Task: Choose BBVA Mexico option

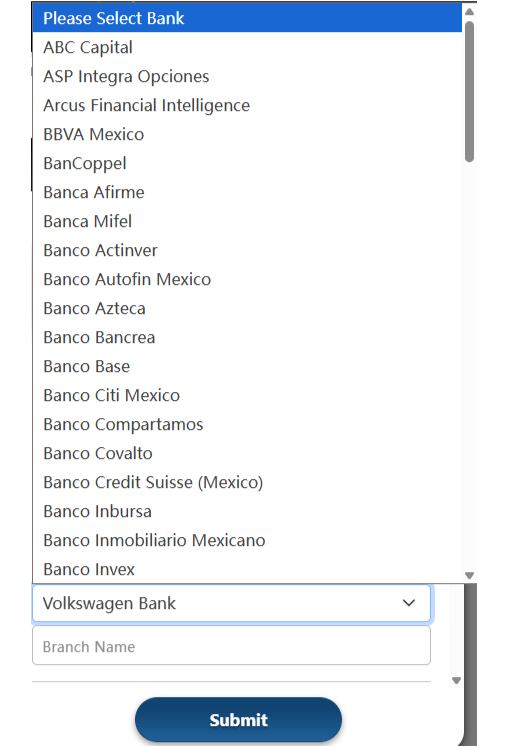Action: [247, 134]
